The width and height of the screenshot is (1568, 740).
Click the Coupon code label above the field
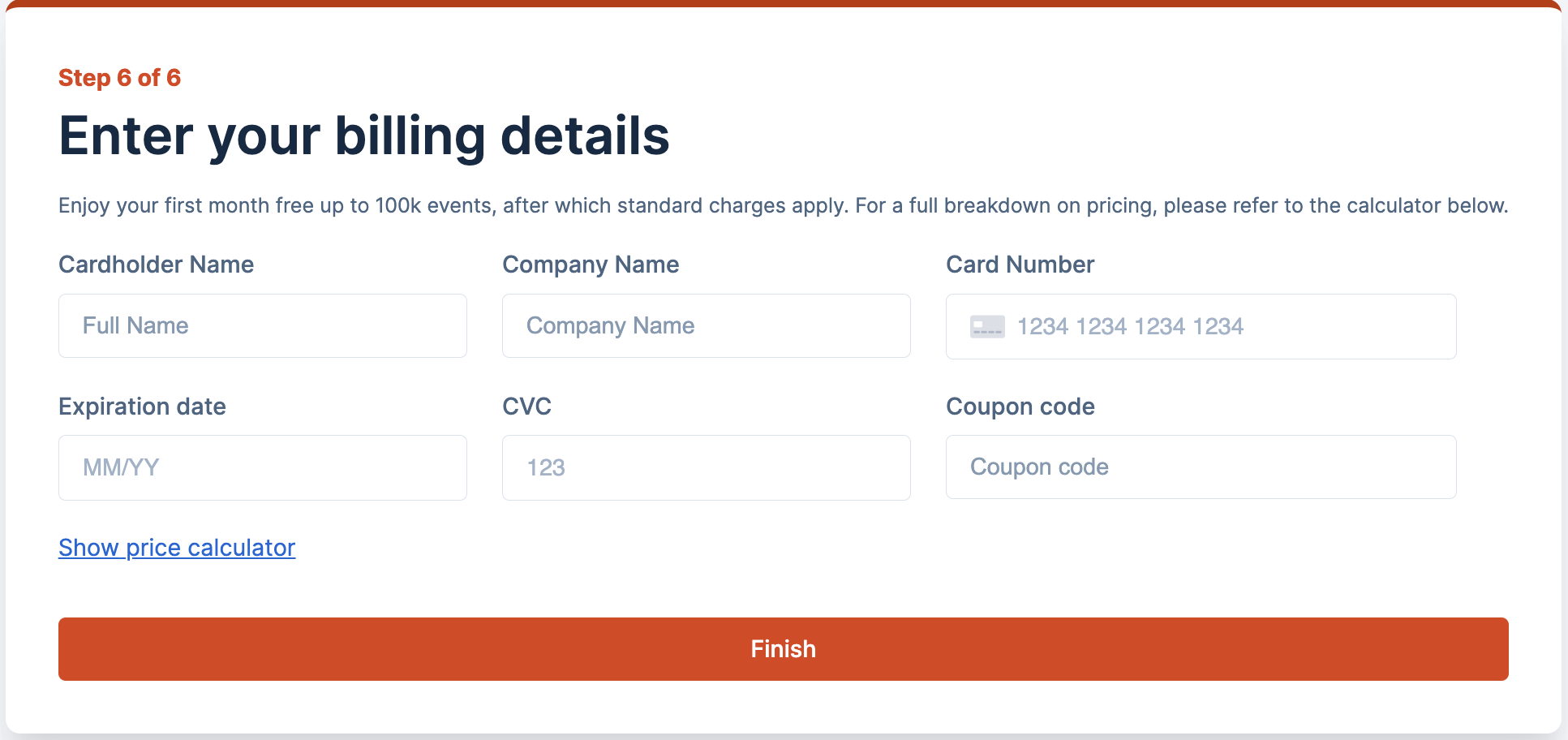1020,407
